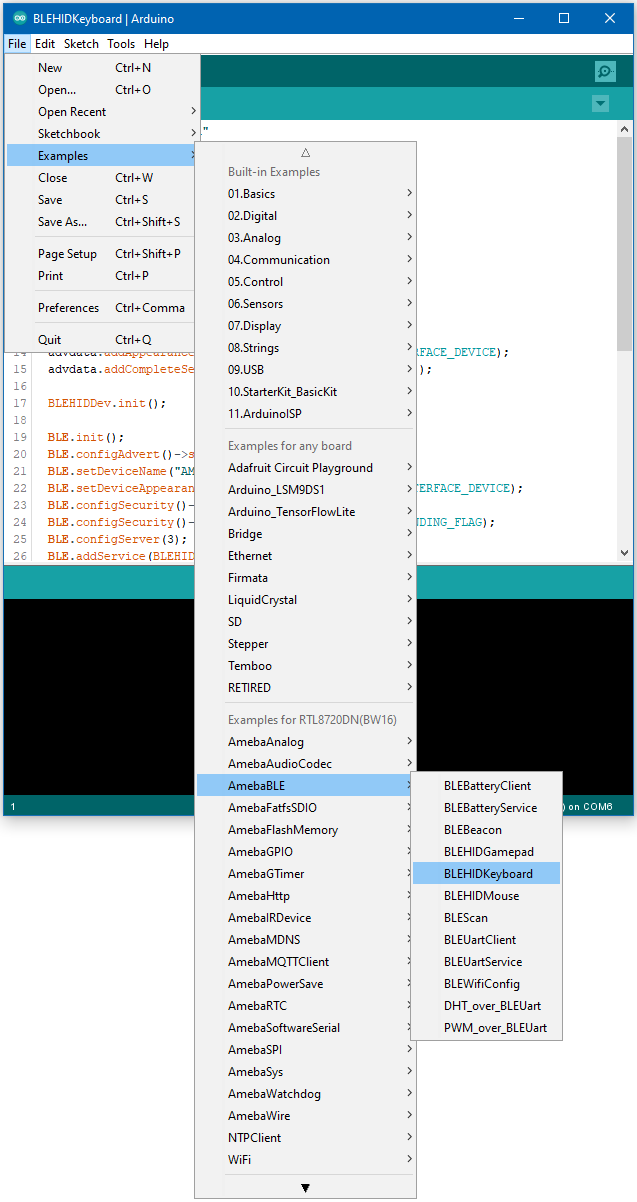637x1202 pixels.
Task: Select BLEHIDMouse from AmebaBLE submenu
Action: [x=481, y=896]
